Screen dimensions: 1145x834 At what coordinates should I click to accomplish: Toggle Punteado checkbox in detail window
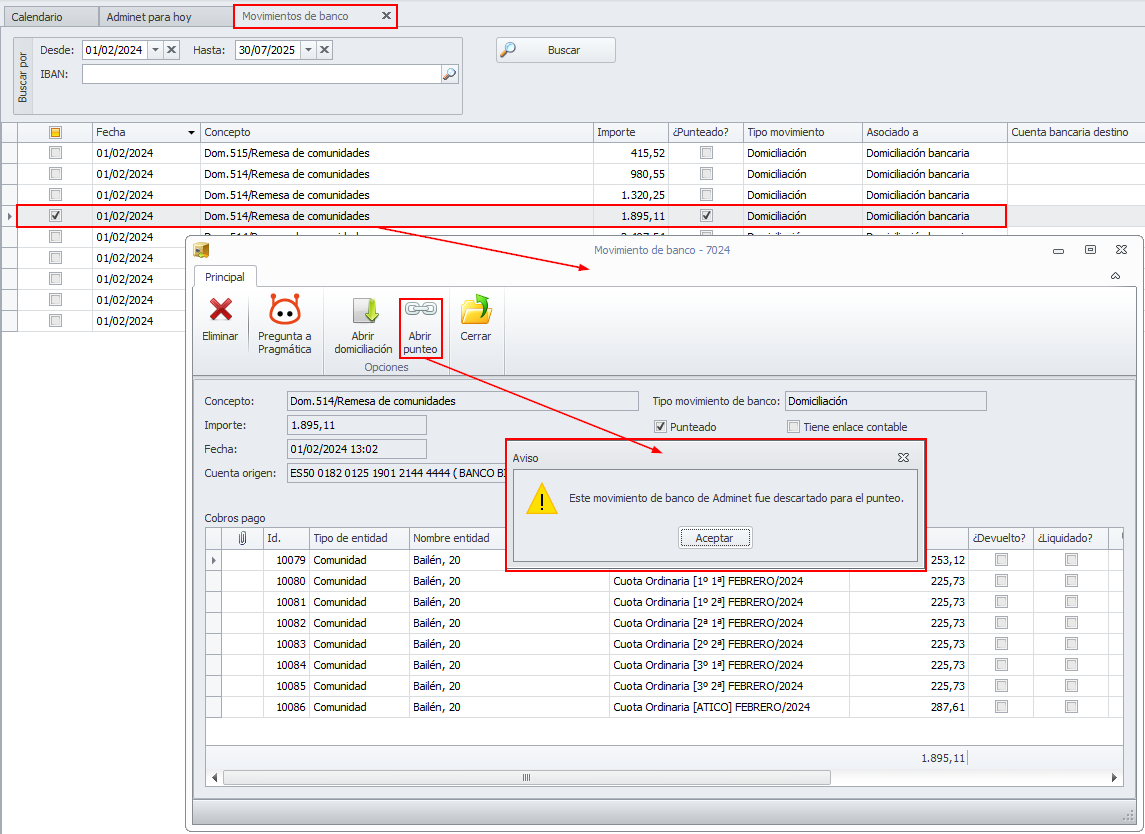click(x=660, y=426)
